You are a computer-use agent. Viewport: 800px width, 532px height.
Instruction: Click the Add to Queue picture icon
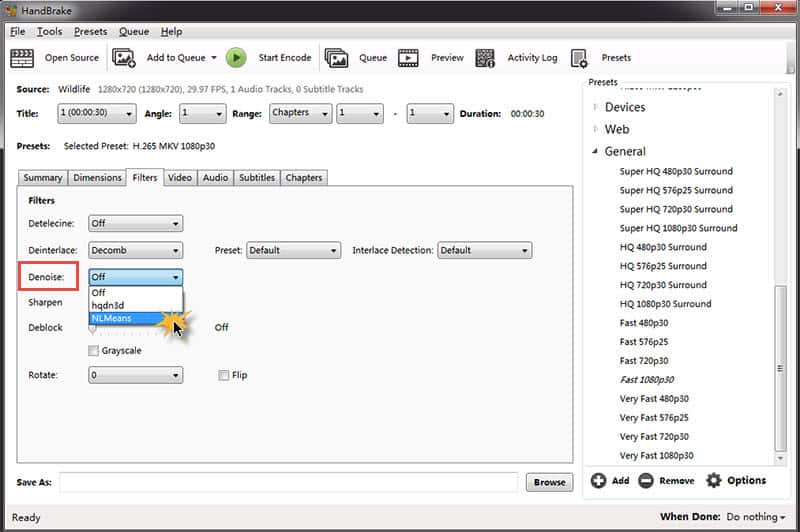pos(123,58)
